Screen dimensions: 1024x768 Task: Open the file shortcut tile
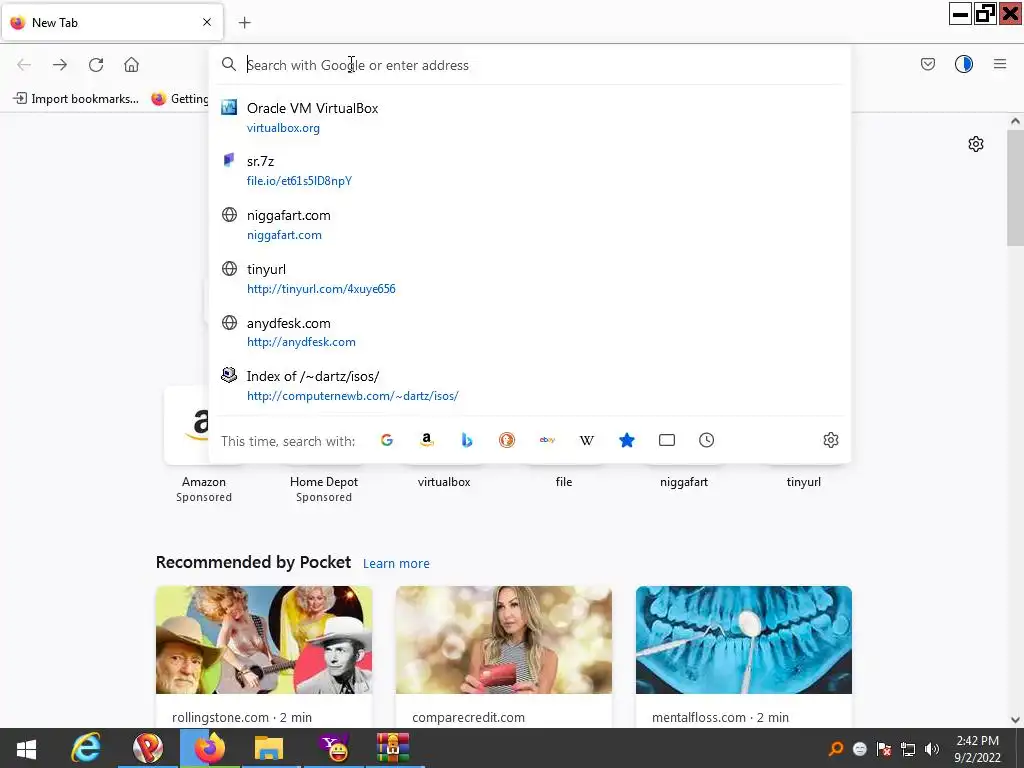(x=564, y=482)
